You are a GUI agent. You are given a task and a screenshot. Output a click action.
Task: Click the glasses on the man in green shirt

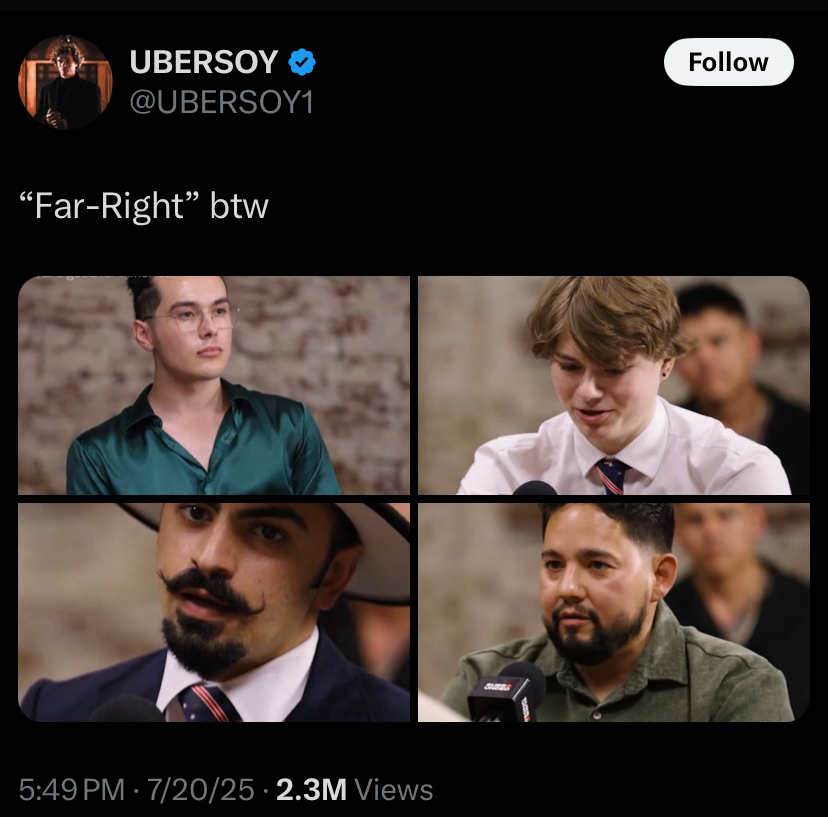pos(193,317)
